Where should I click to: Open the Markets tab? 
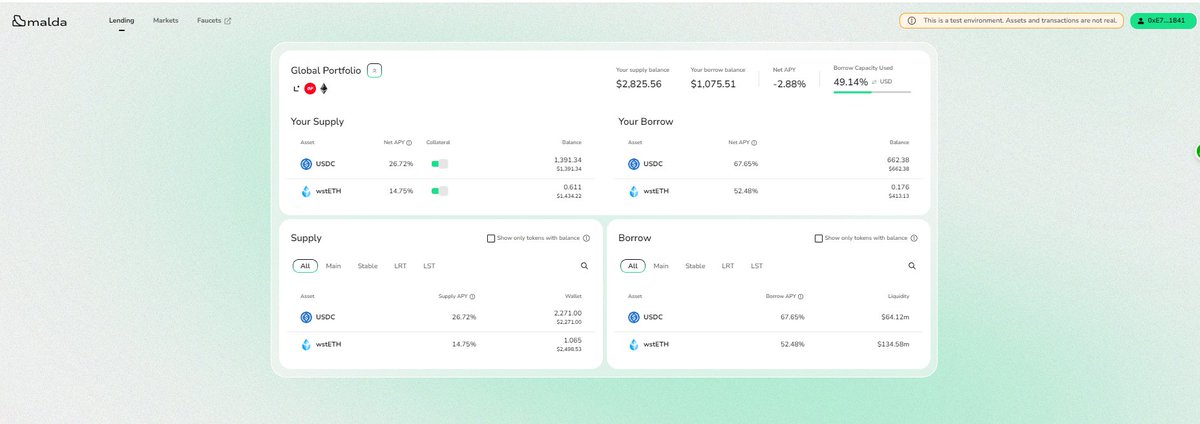click(166, 20)
